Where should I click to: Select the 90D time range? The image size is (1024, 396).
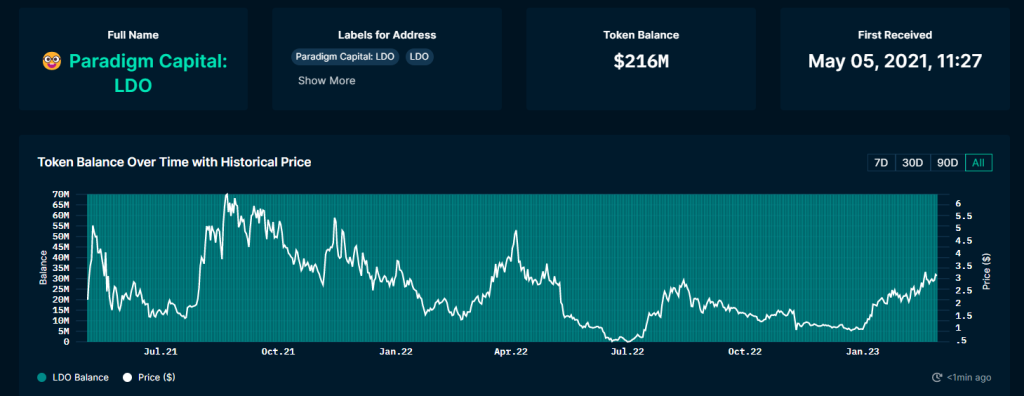[x=947, y=163]
